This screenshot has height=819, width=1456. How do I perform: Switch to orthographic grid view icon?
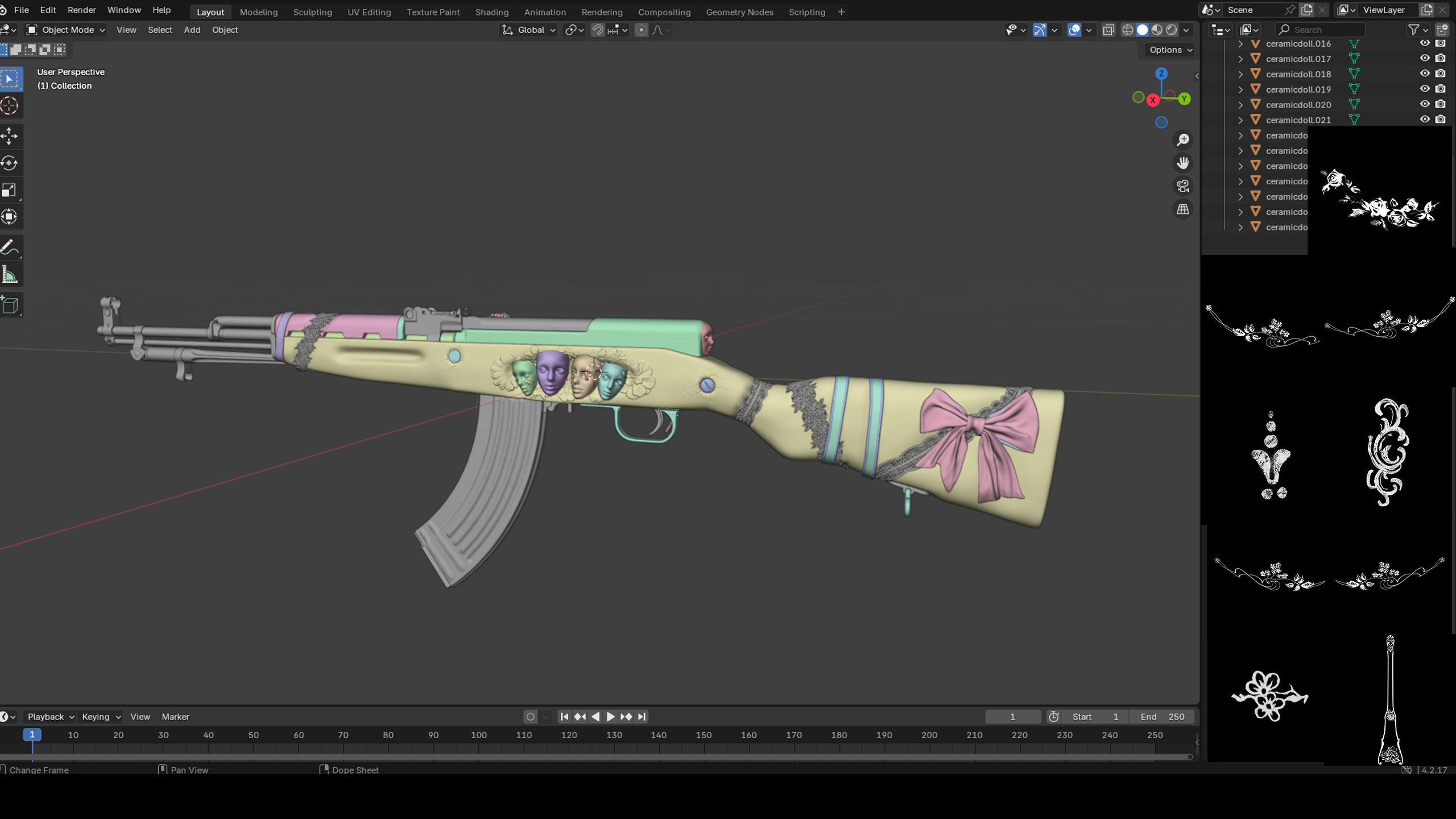(x=1183, y=209)
